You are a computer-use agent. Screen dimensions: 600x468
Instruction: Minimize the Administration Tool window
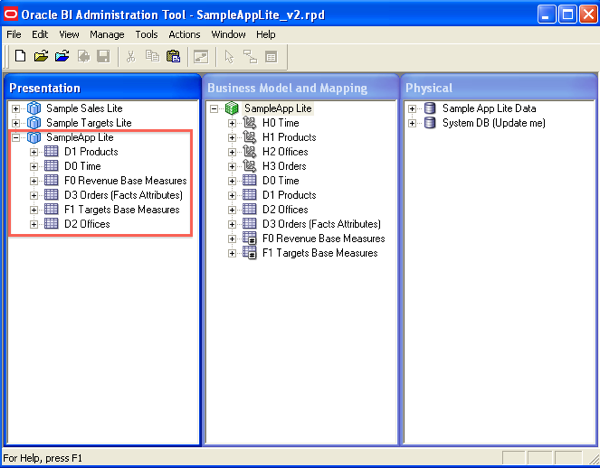pos(547,15)
